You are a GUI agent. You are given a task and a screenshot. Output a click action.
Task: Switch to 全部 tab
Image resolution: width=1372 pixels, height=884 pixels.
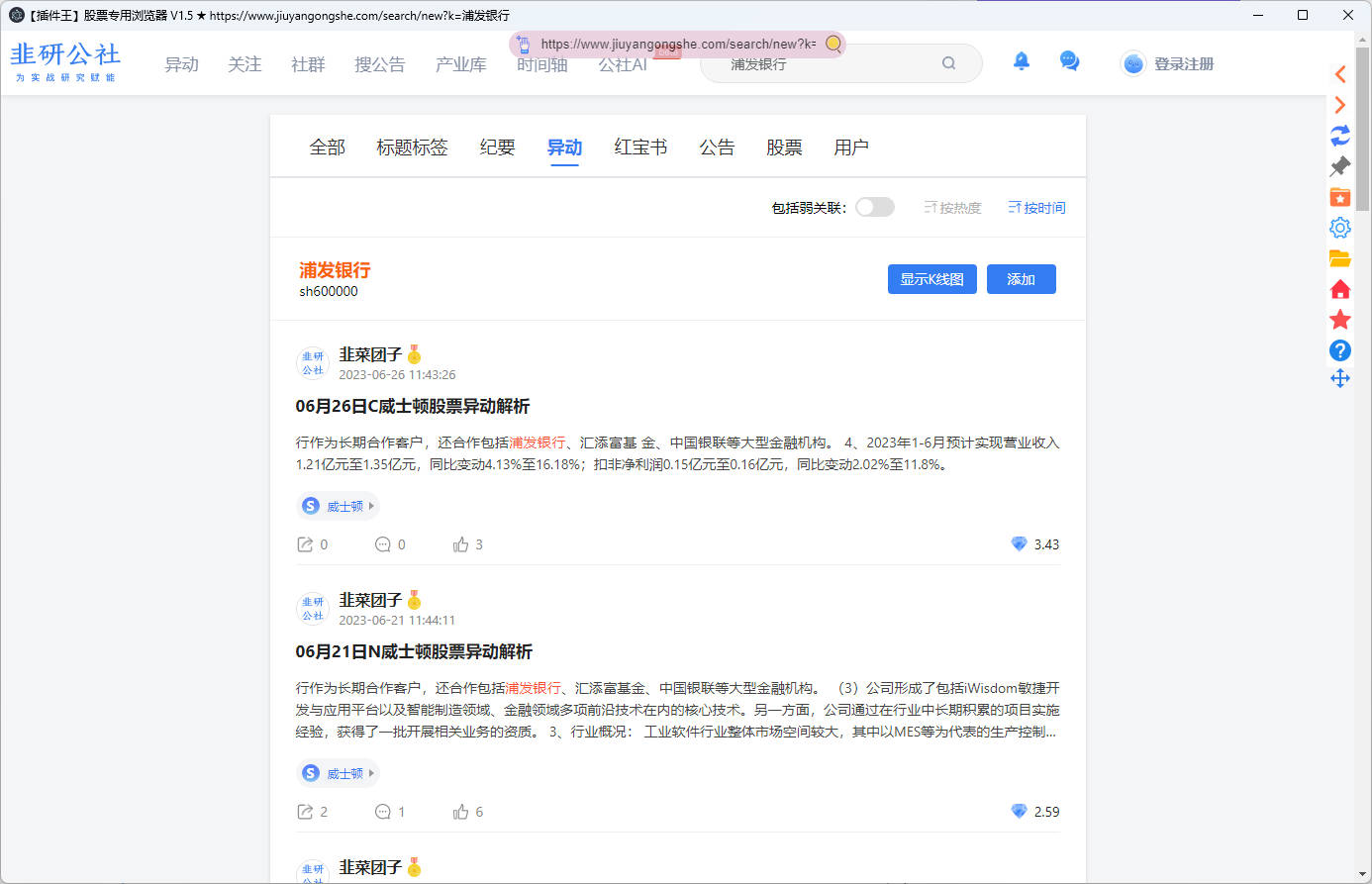pos(328,147)
